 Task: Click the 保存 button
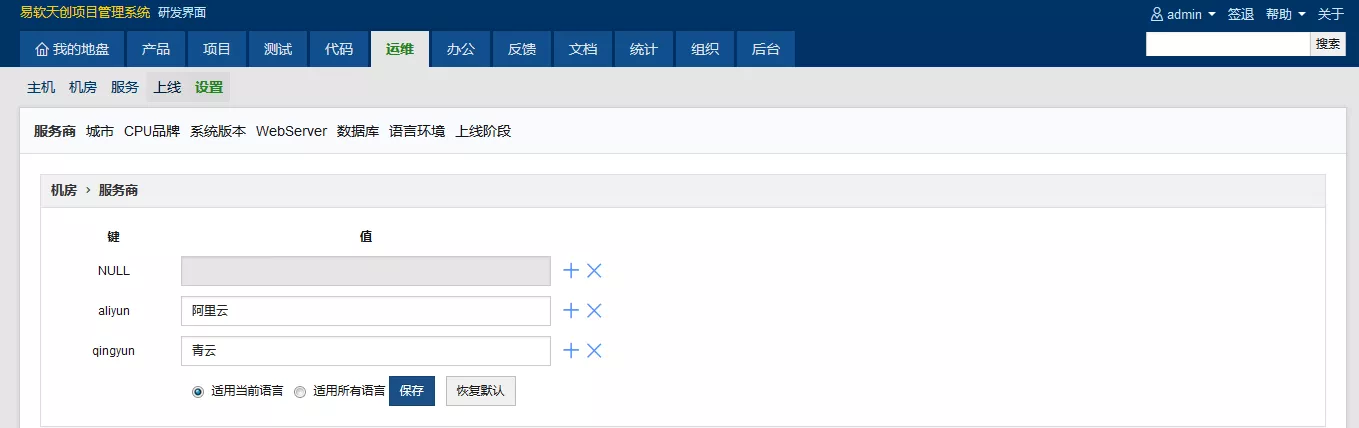click(x=411, y=391)
